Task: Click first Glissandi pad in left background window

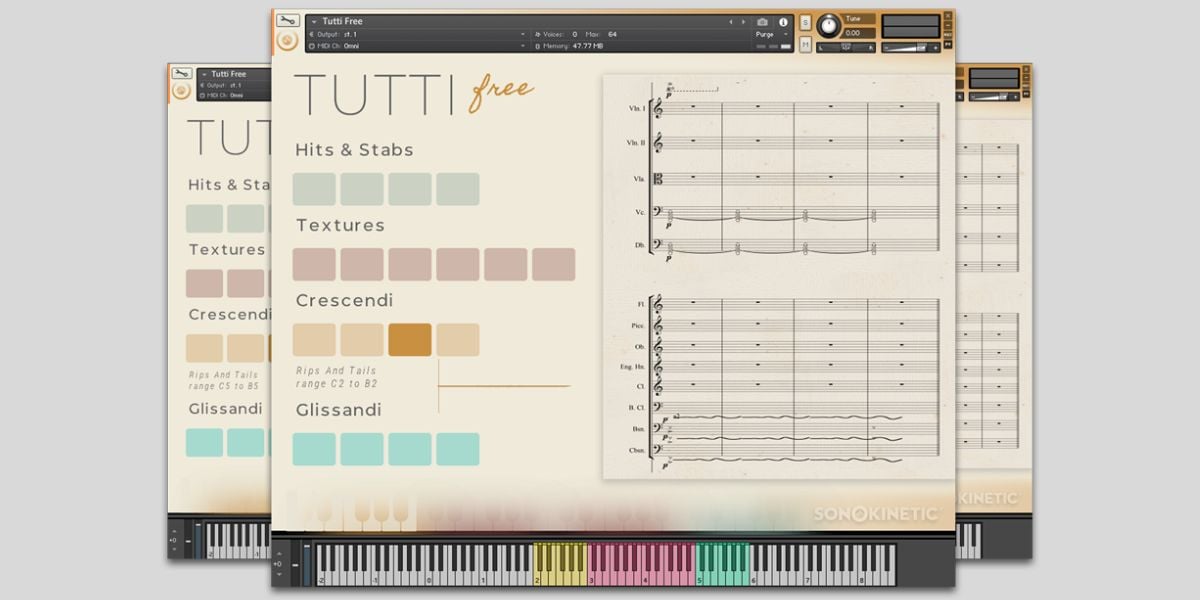Action: [204, 443]
